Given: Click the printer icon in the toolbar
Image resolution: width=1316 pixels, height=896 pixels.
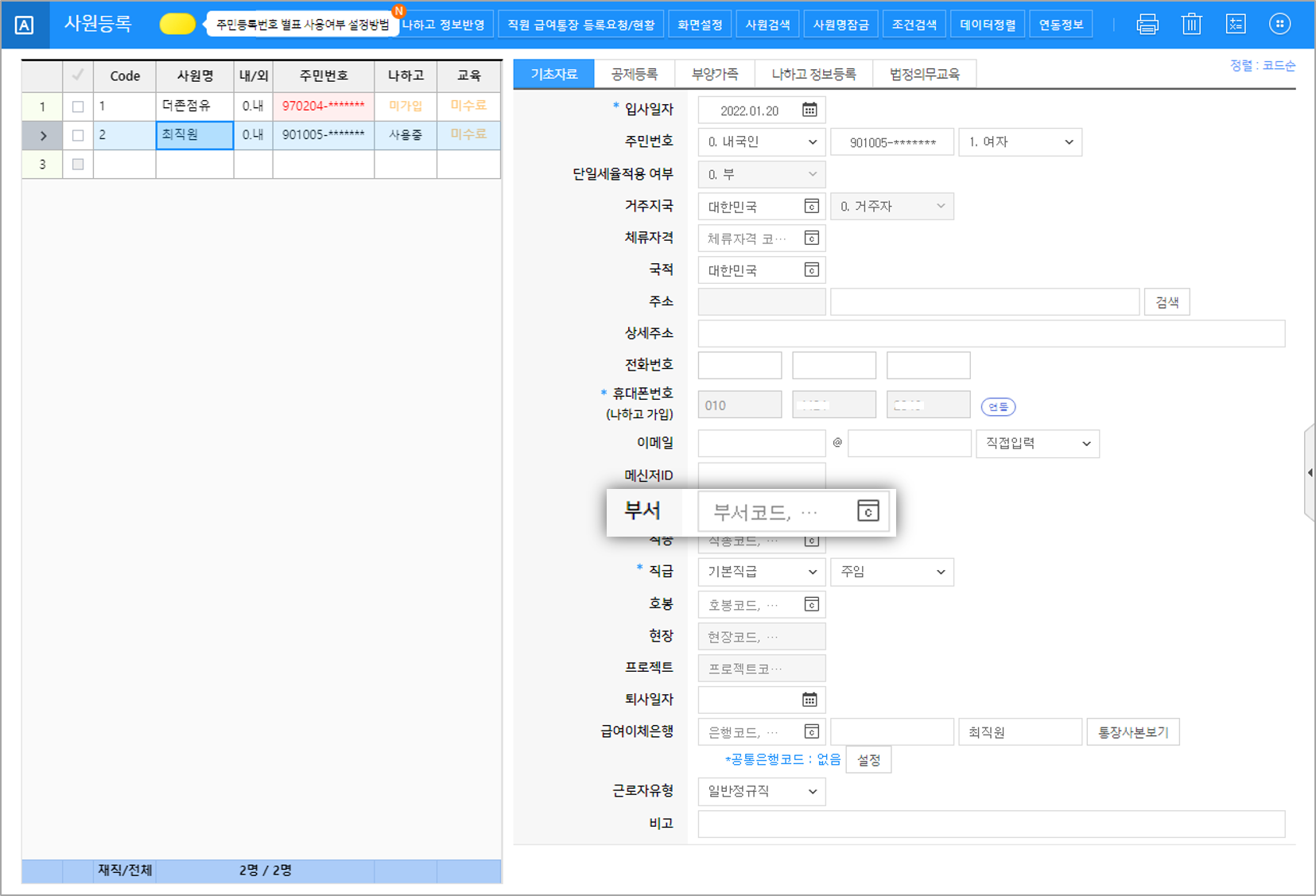Looking at the screenshot, I should 1147,25.
